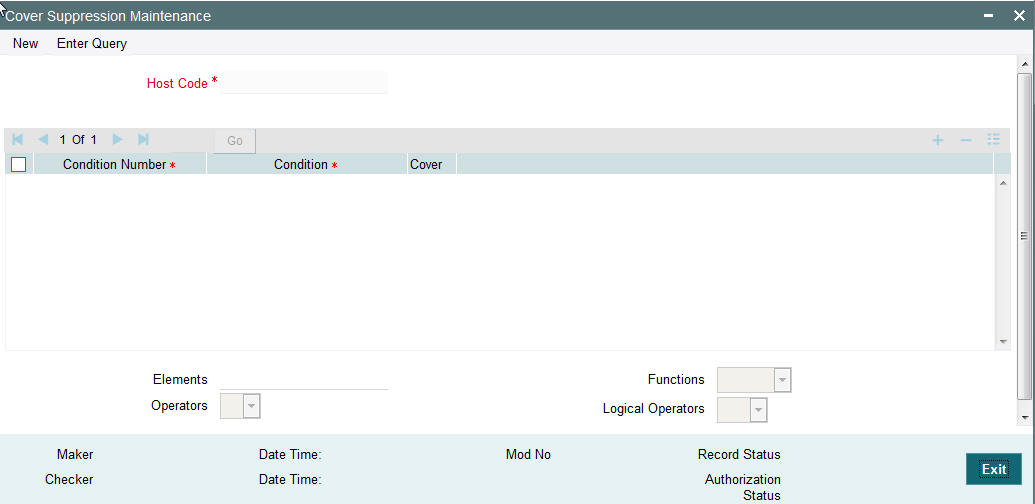Click the Condition Number column header
The width and height of the screenshot is (1035, 504).
(x=119, y=165)
